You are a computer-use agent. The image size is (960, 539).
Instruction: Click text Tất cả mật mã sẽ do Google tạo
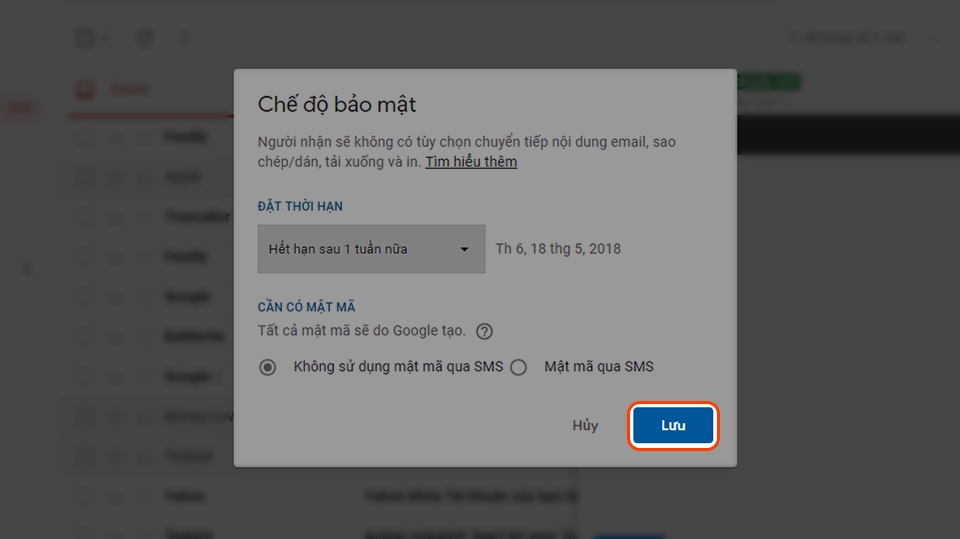(361, 331)
